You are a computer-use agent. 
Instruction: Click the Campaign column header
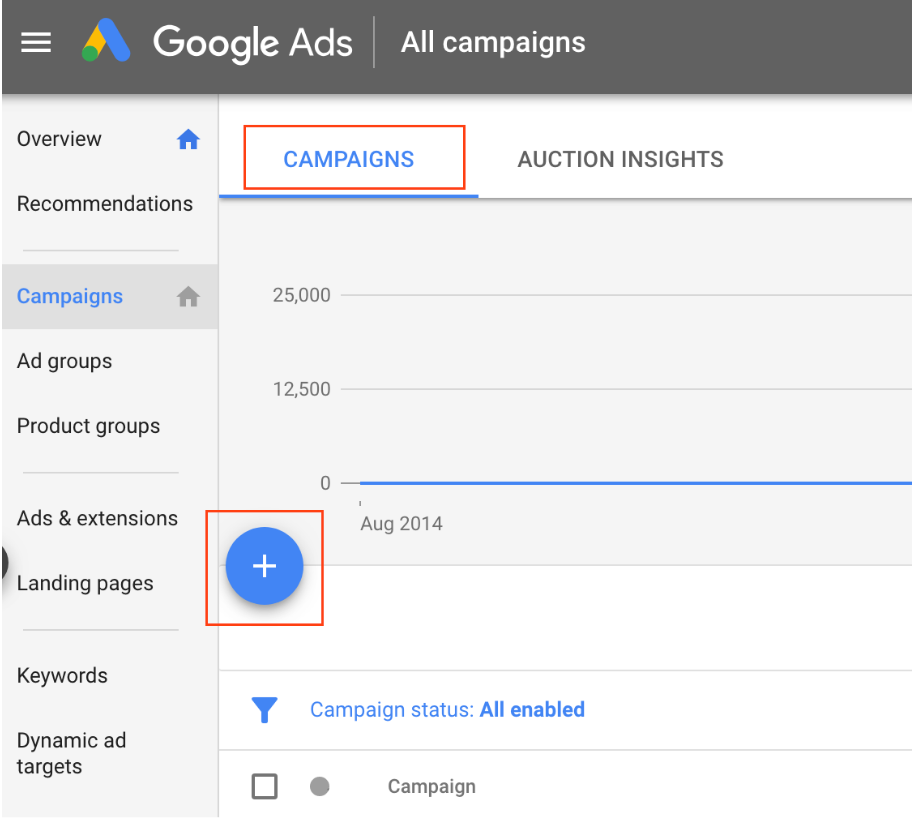pyautogui.click(x=432, y=786)
